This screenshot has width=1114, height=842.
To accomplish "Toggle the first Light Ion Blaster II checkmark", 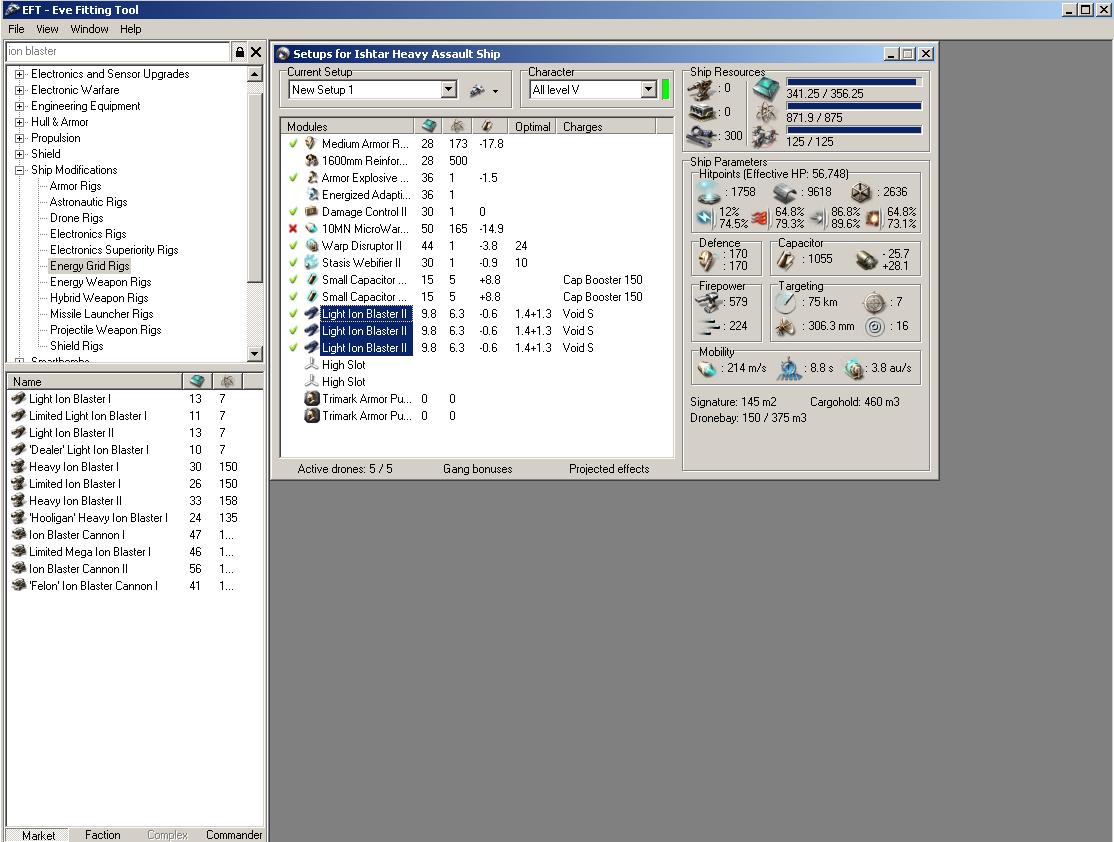I will pos(293,313).
